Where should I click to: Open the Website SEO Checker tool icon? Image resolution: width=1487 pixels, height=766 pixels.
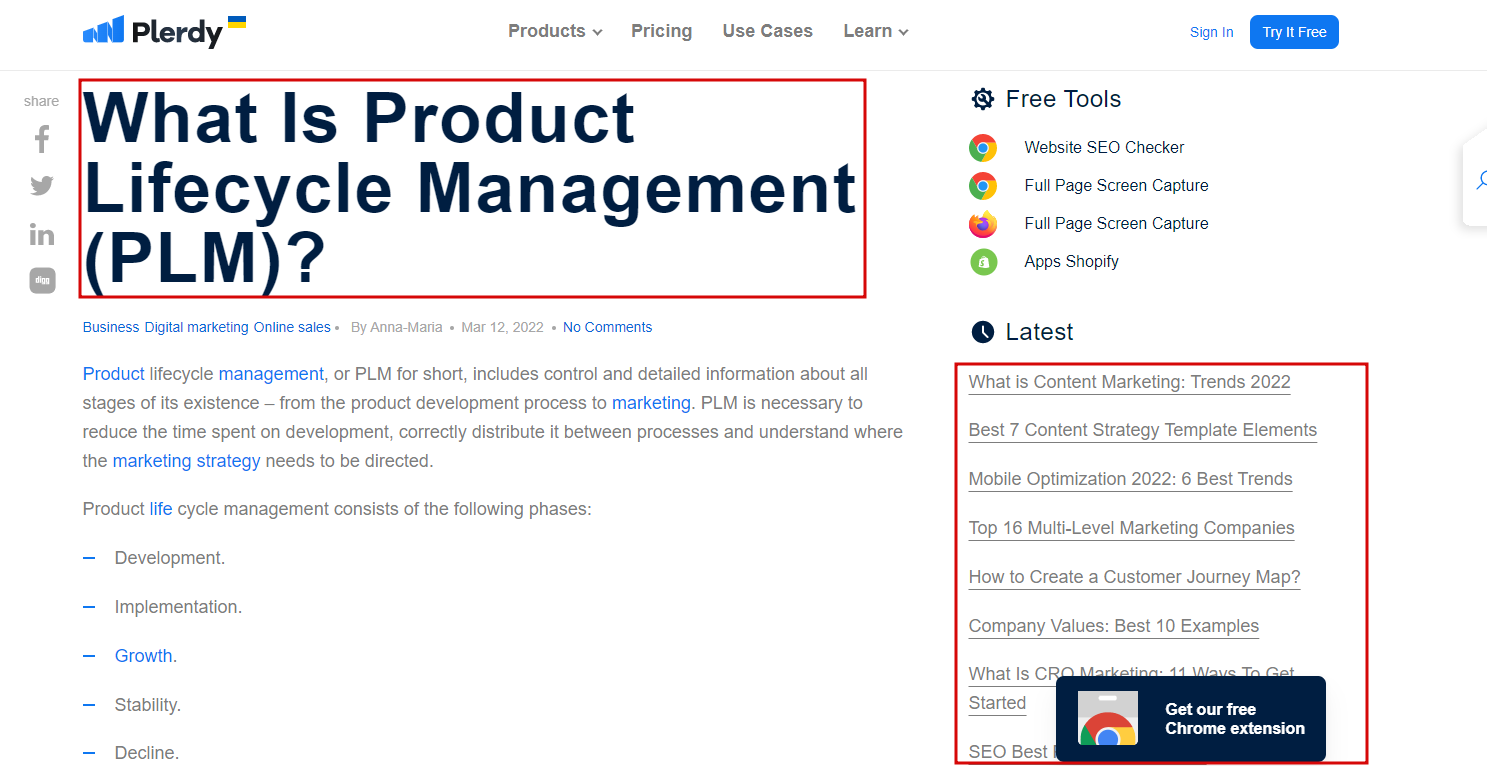[x=983, y=147]
